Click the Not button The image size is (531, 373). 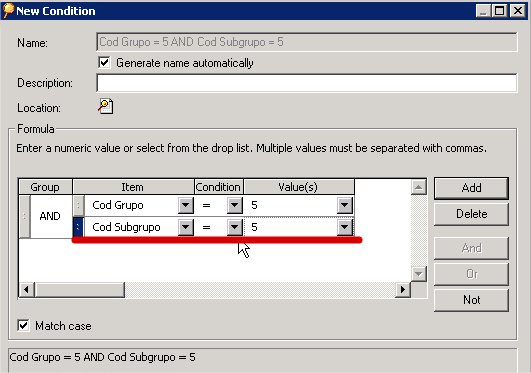(x=471, y=300)
